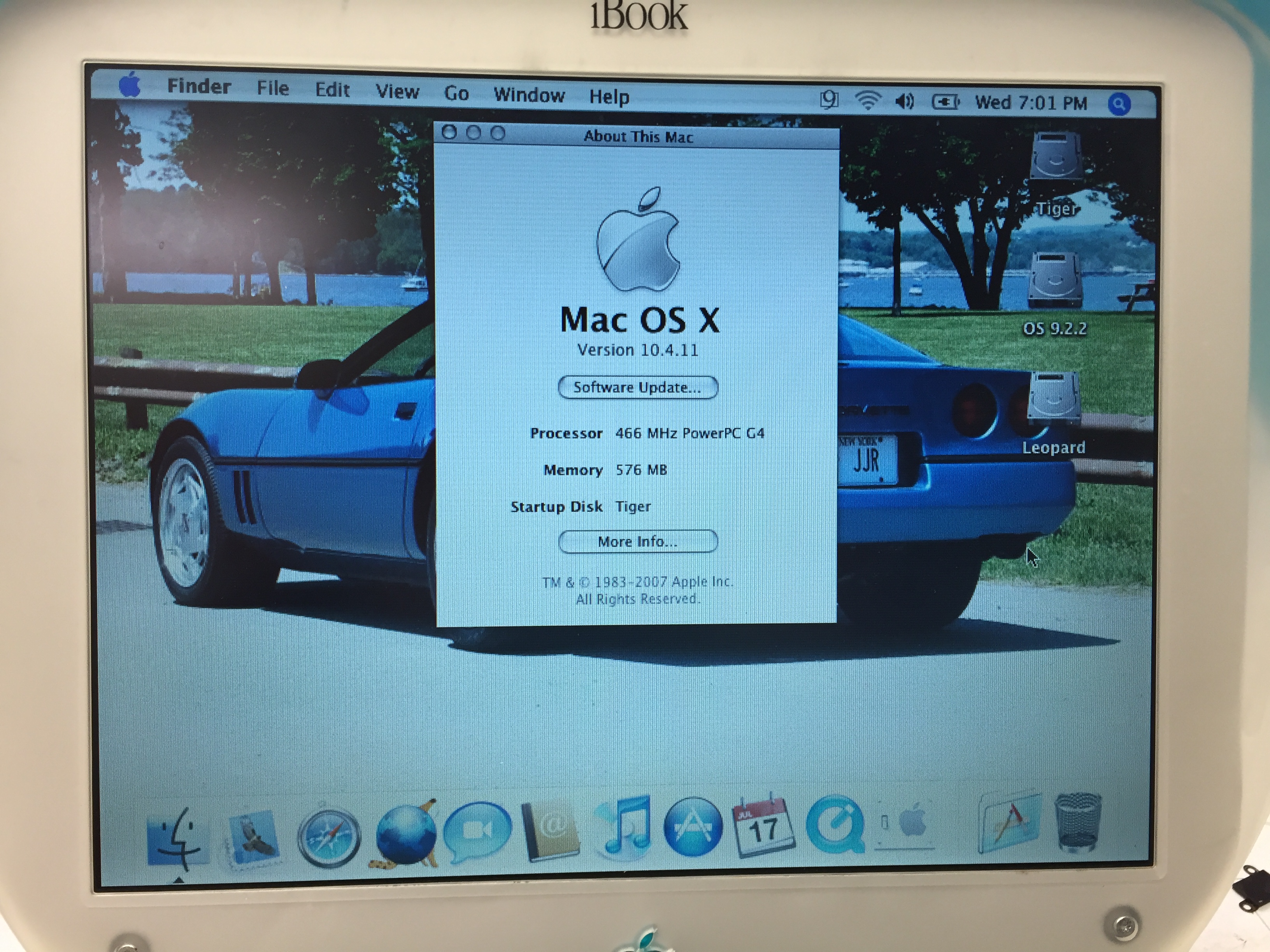The width and height of the screenshot is (1270, 952).
Task: Click the volume speaker icon
Action: pyautogui.click(x=904, y=101)
